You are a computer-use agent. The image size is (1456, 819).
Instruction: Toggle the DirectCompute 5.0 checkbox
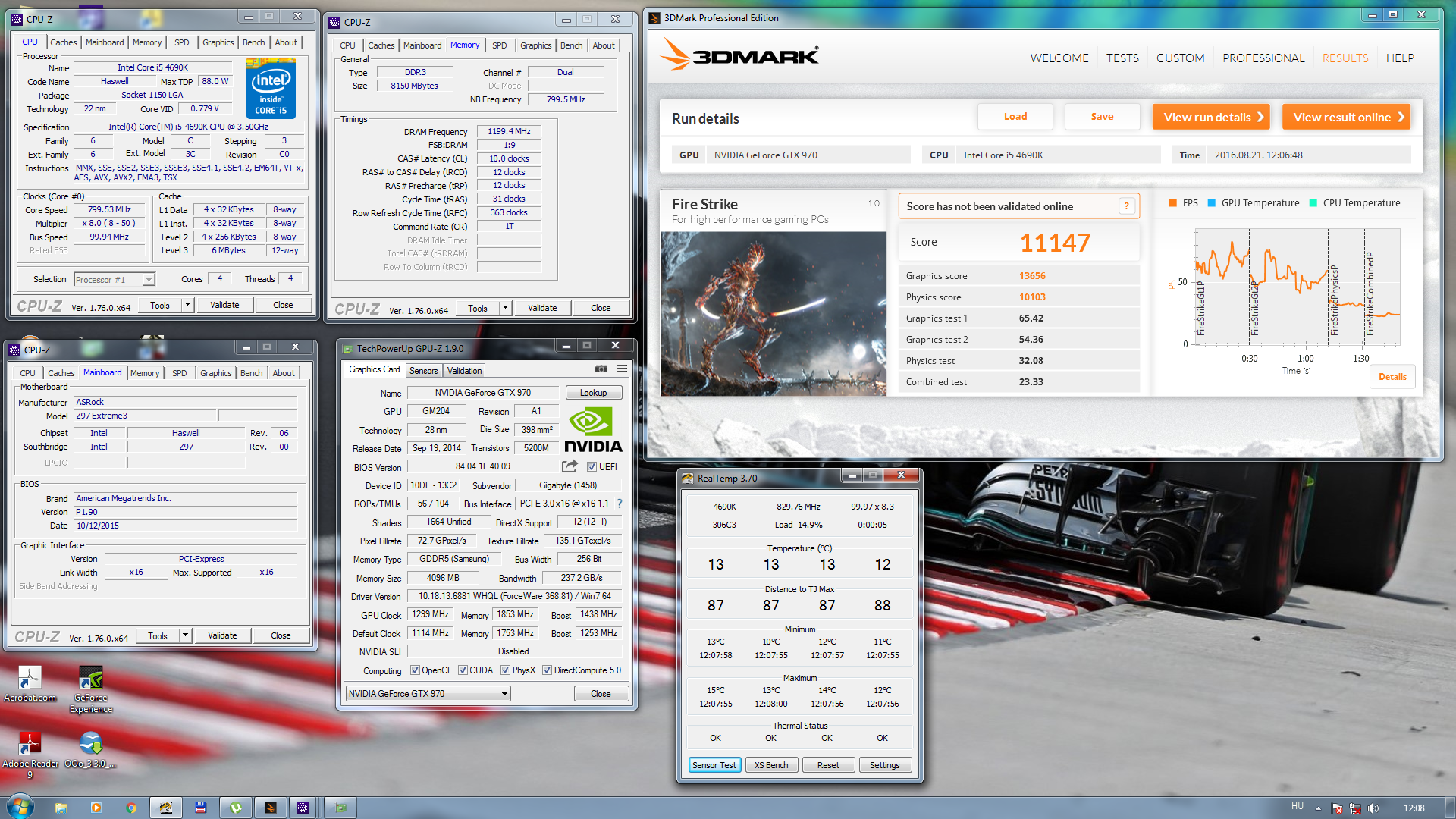(547, 670)
